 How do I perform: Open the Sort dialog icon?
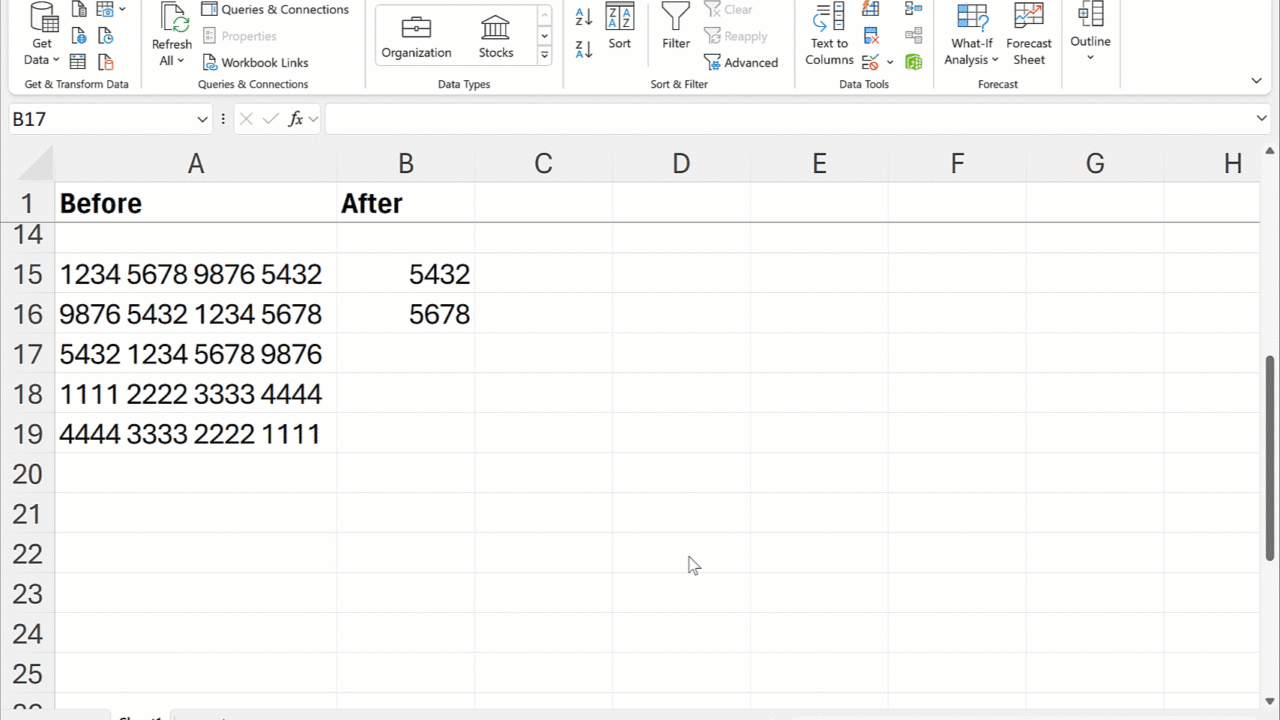pyautogui.click(x=620, y=26)
